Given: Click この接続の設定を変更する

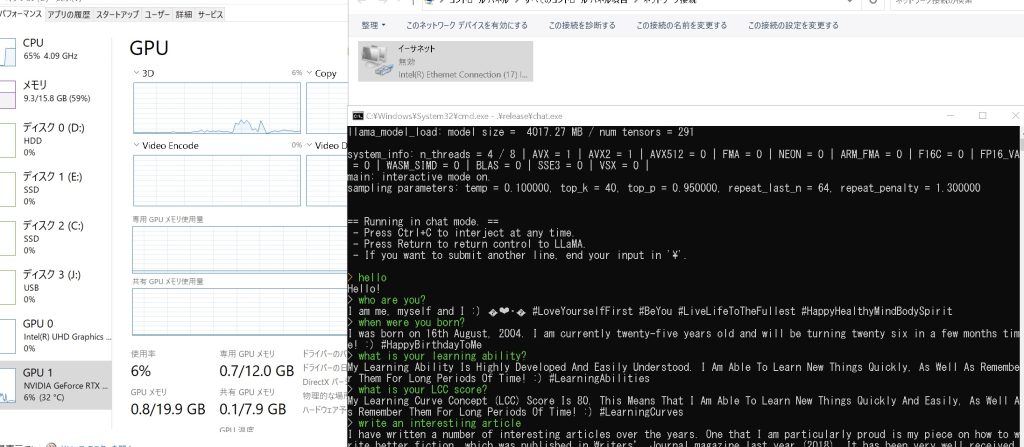Looking at the screenshot, I should coord(793,25).
